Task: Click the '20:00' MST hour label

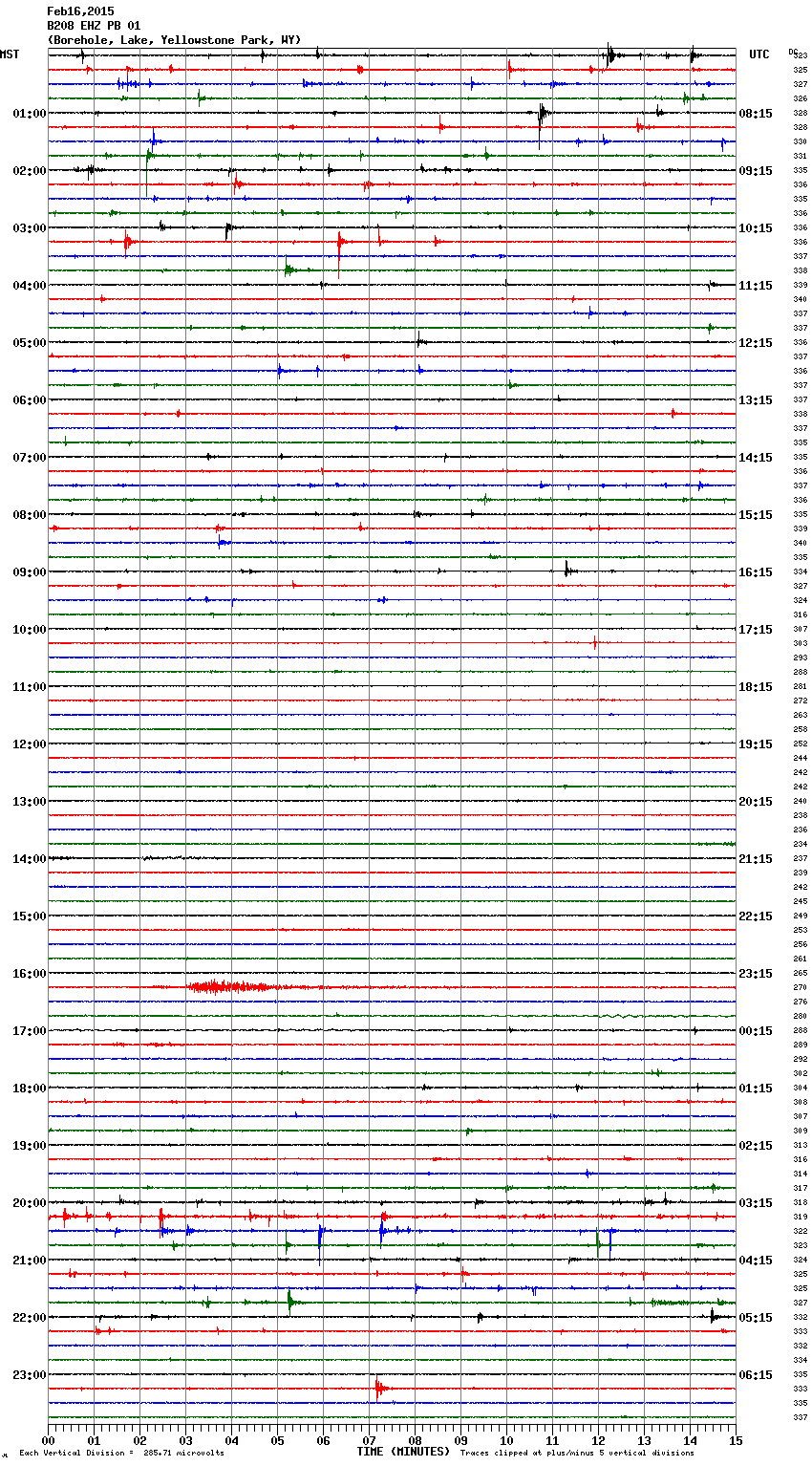Action: tap(30, 1203)
